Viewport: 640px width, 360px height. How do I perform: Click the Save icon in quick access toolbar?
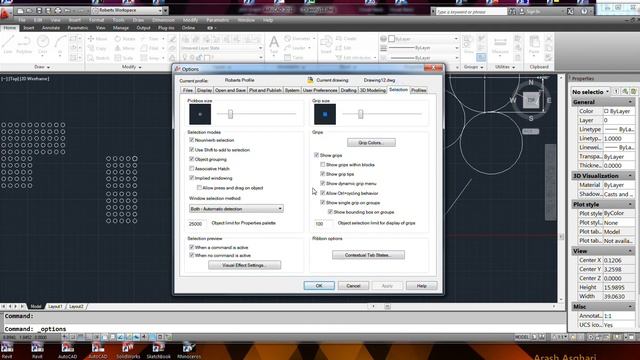point(39,11)
